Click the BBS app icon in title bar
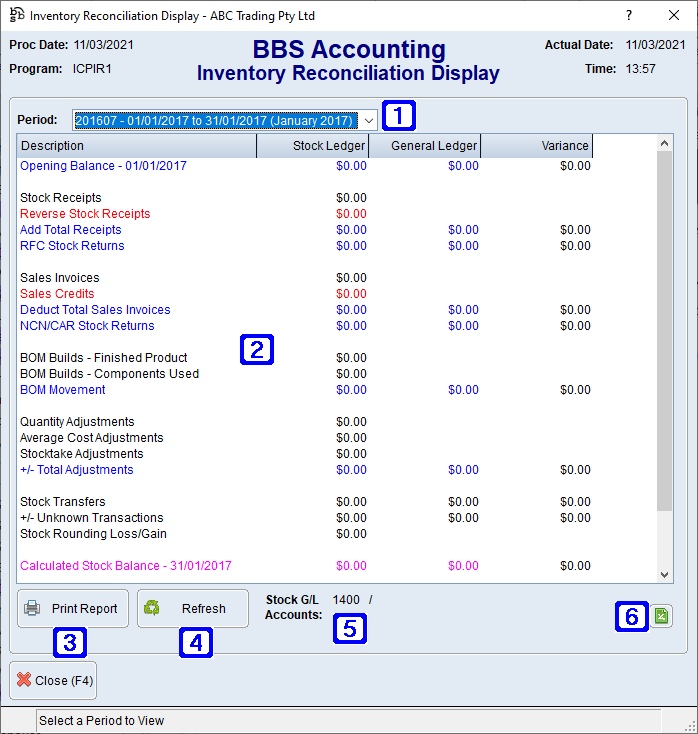 (17, 15)
